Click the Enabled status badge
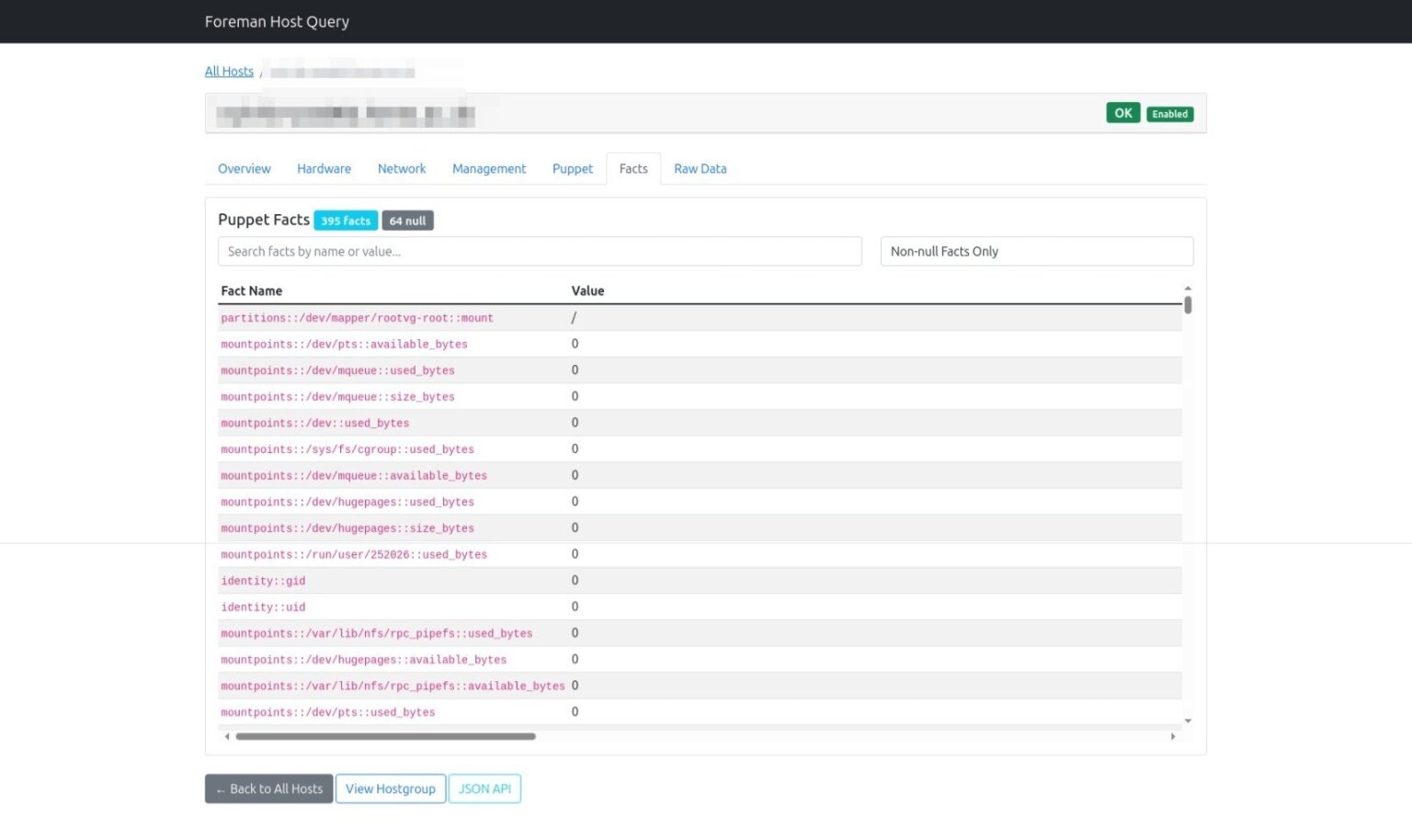This screenshot has height=840, width=1412. pos(1169,113)
